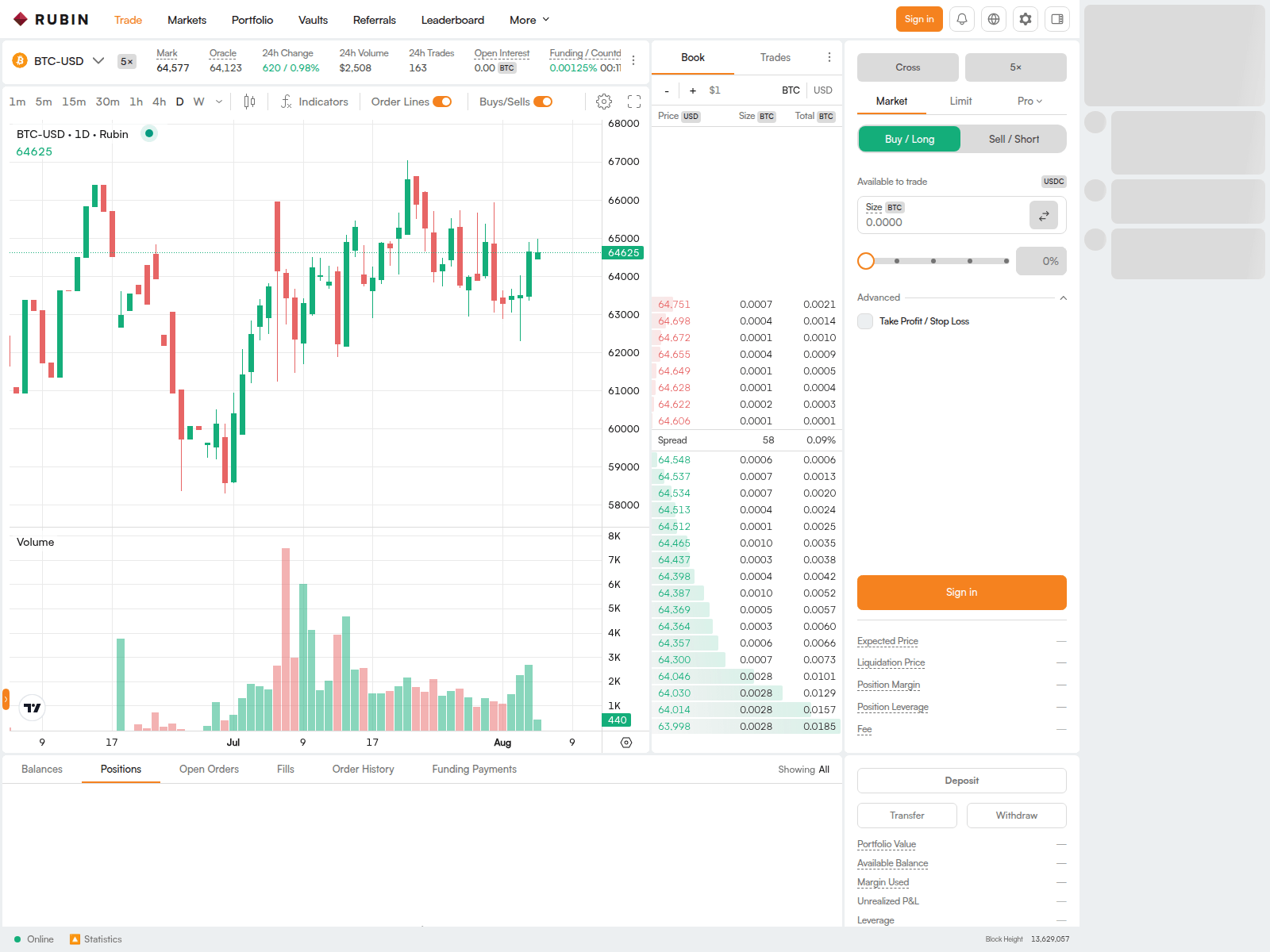Click the large orange Sign in button
The width and height of the screenshot is (1270, 952).
coord(962,593)
